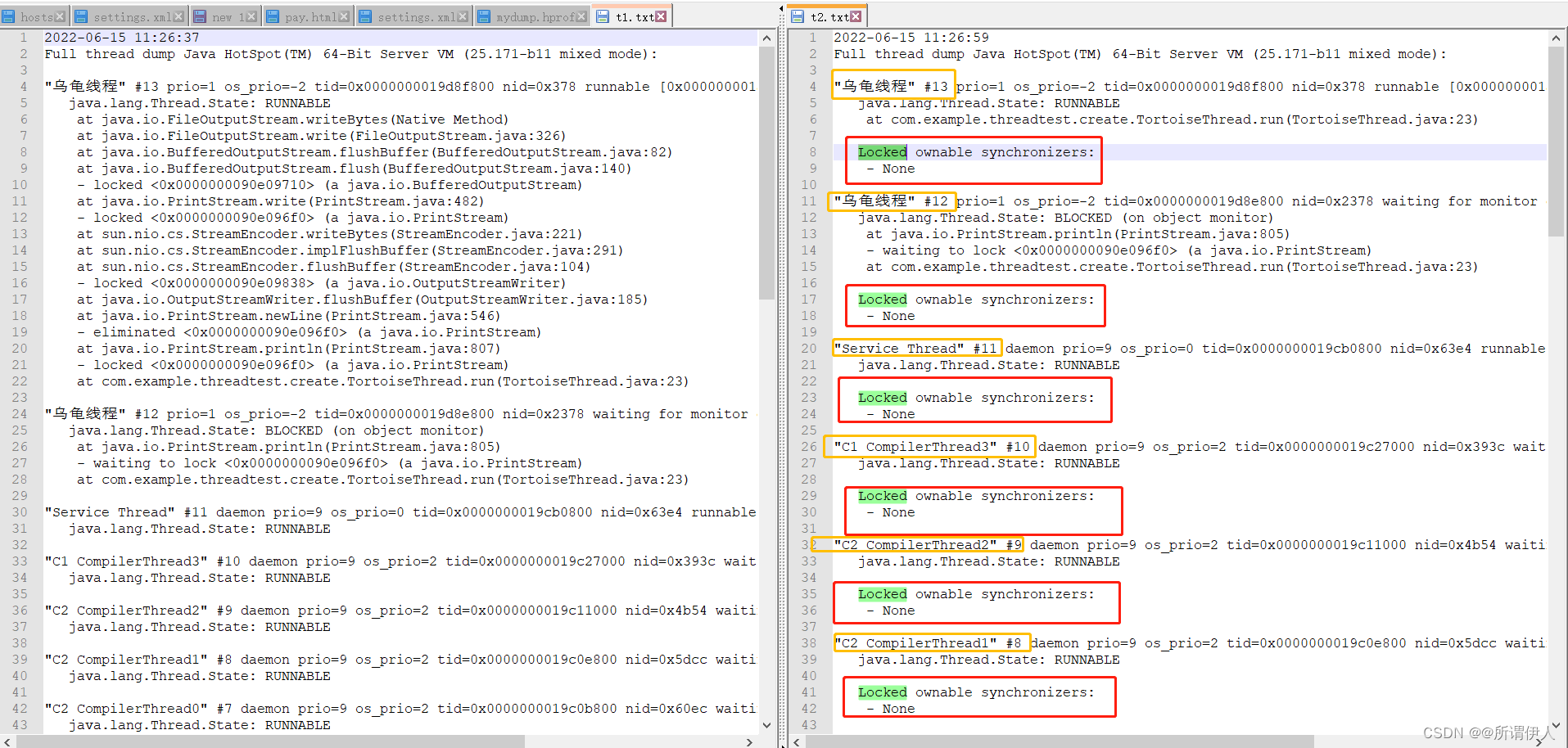Image resolution: width=1568 pixels, height=748 pixels.
Task: Click the 'Service Thread' #11 line in t1.txt
Action: tap(400, 512)
